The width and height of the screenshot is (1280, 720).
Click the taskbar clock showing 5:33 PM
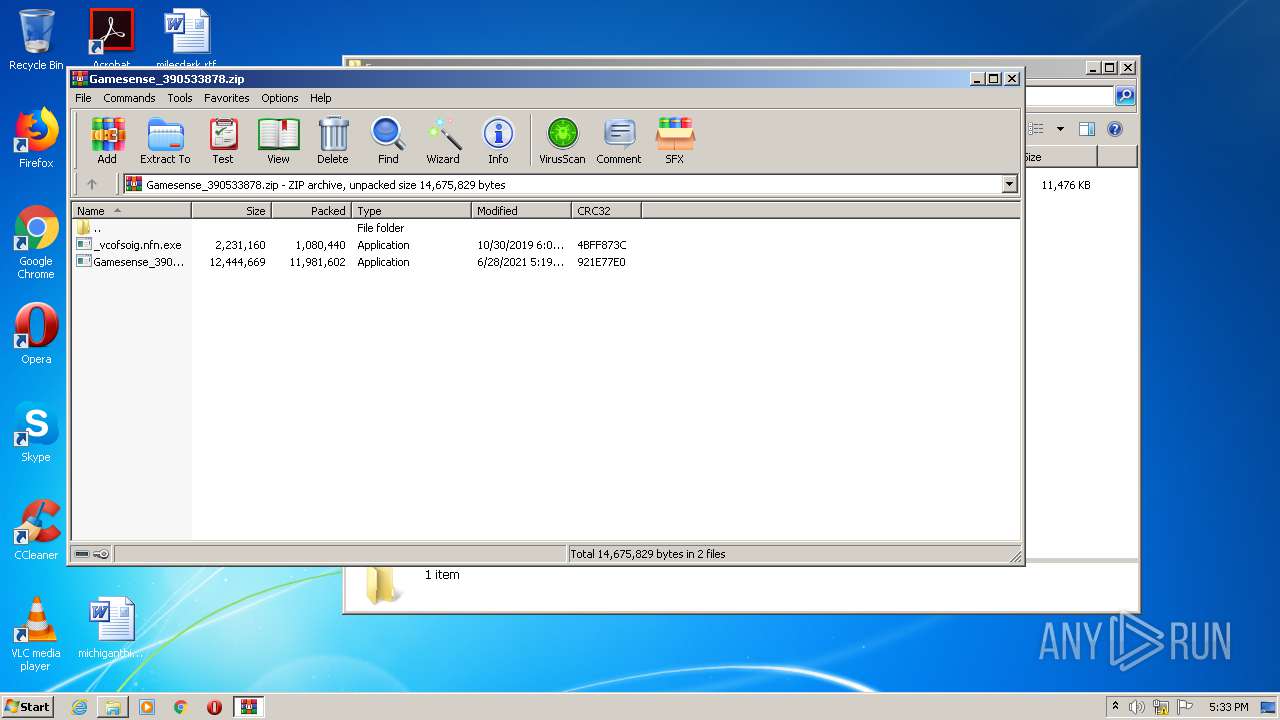tap(1228, 707)
